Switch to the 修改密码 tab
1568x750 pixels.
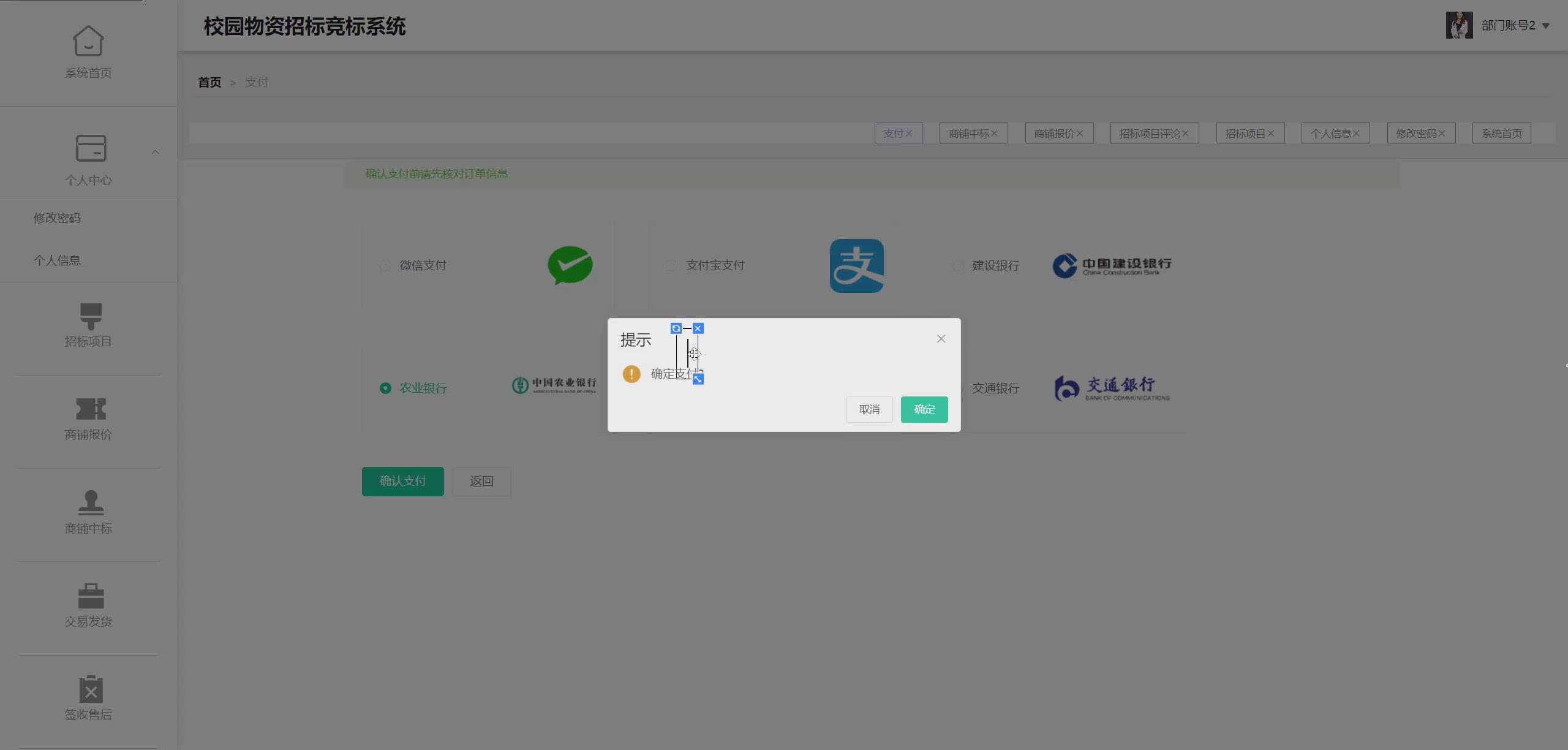pos(1417,133)
